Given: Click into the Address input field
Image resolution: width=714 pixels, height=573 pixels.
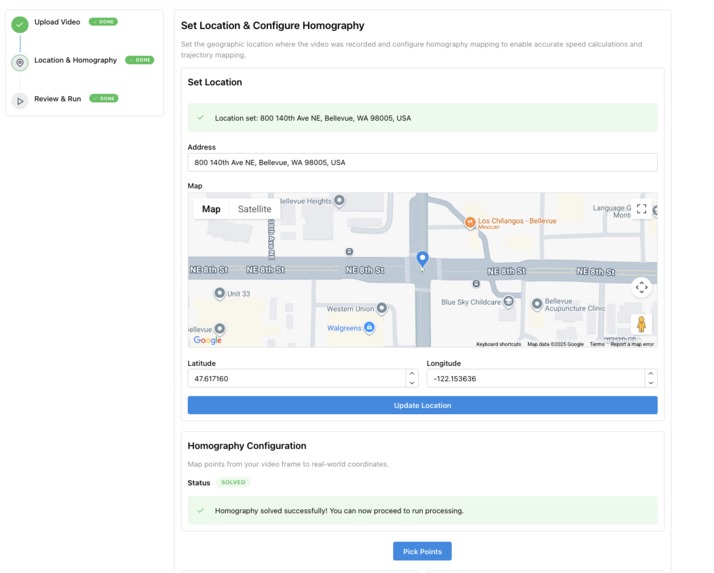Looking at the screenshot, I should click(423, 163).
